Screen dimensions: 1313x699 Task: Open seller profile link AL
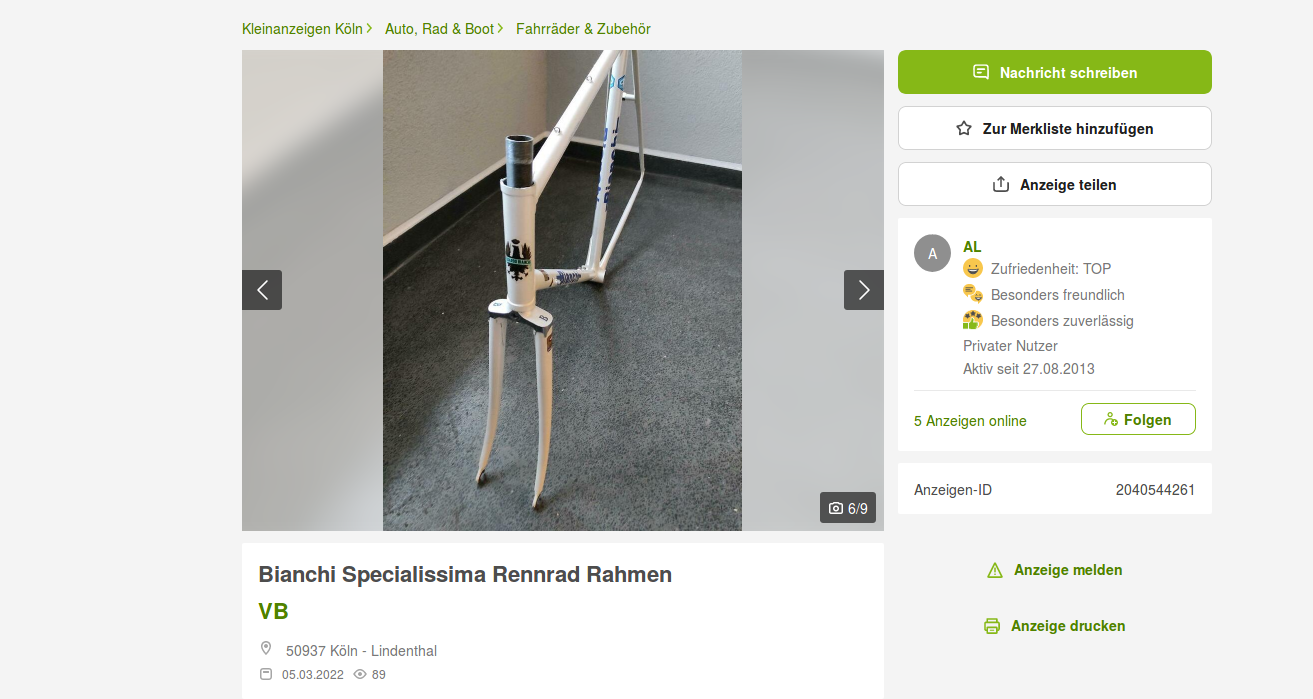pos(972,246)
